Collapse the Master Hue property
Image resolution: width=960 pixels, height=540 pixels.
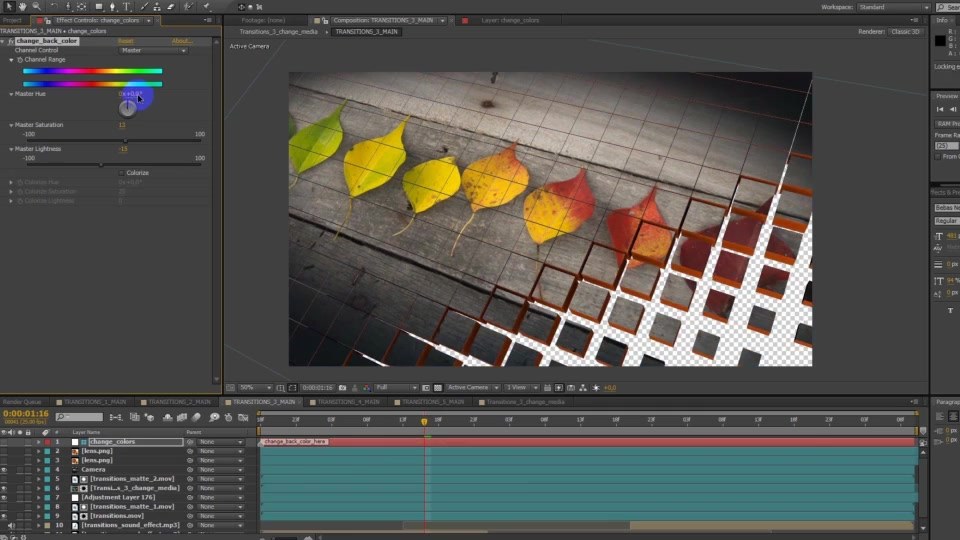click(x=11, y=94)
